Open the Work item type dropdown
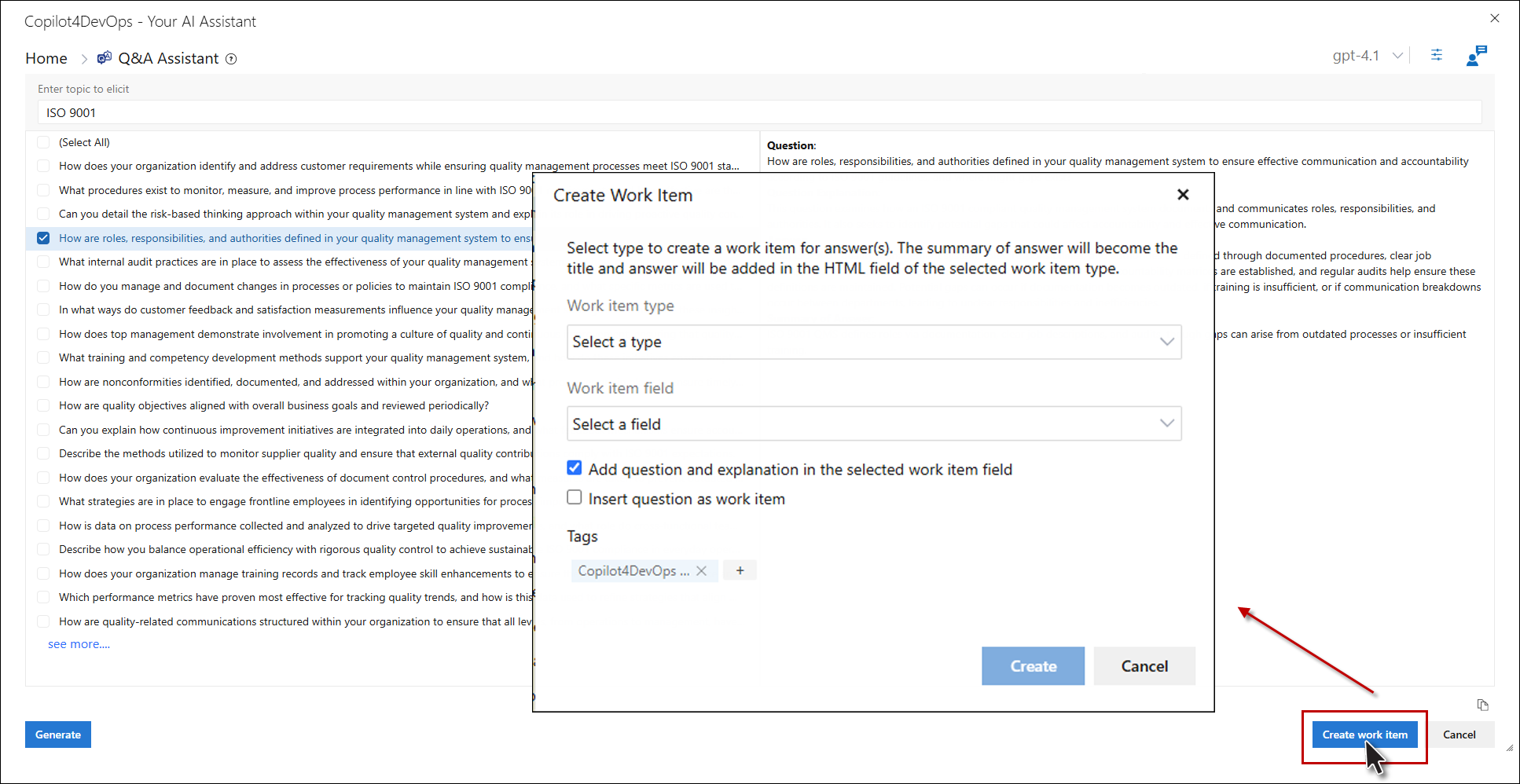This screenshot has height=784, width=1520. 873,342
